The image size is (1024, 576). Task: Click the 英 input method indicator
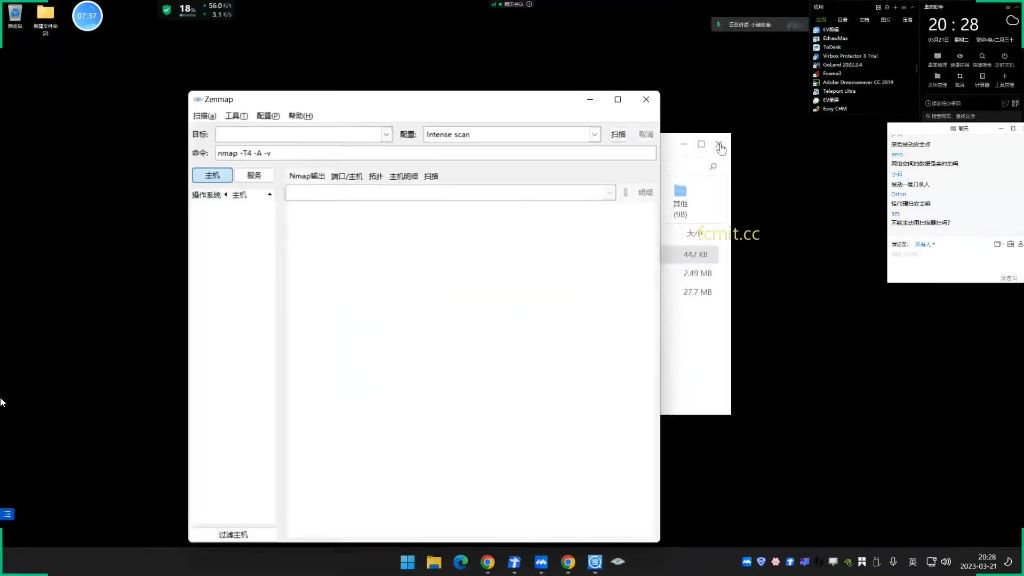tap(913, 562)
